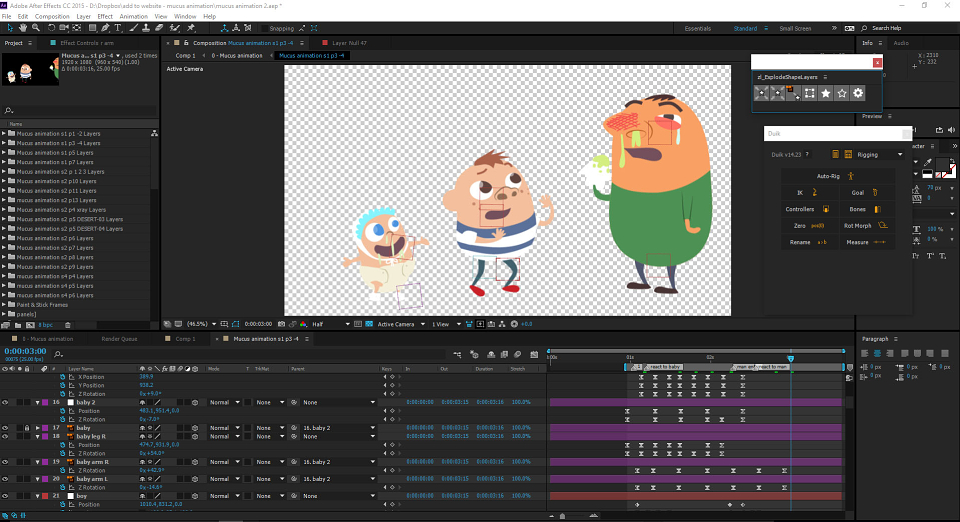This screenshot has height=522, width=960.
Task: Expand Mucus animation s2 p10 Layers folder
Action: tap(4, 181)
